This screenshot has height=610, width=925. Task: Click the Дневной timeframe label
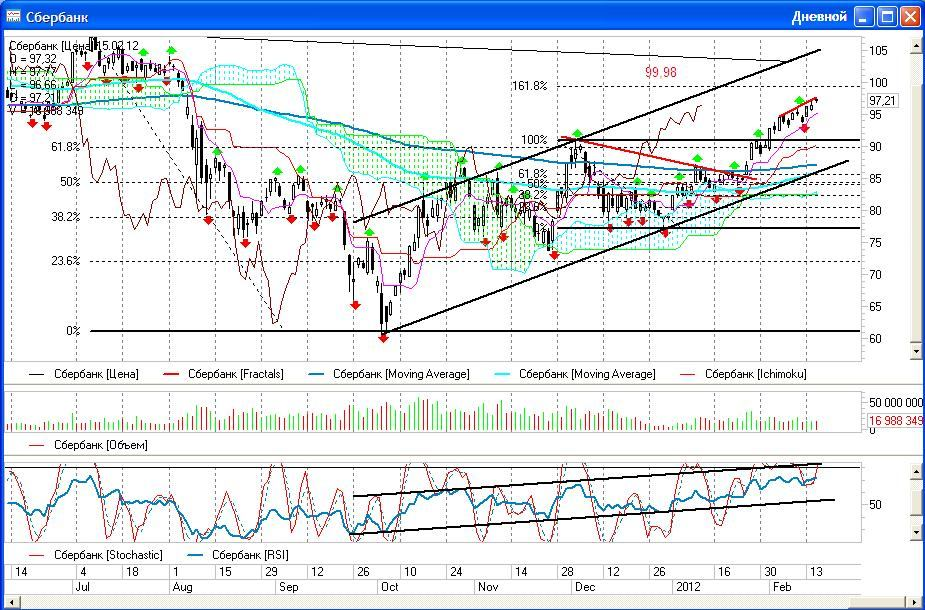(x=819, y=17)
